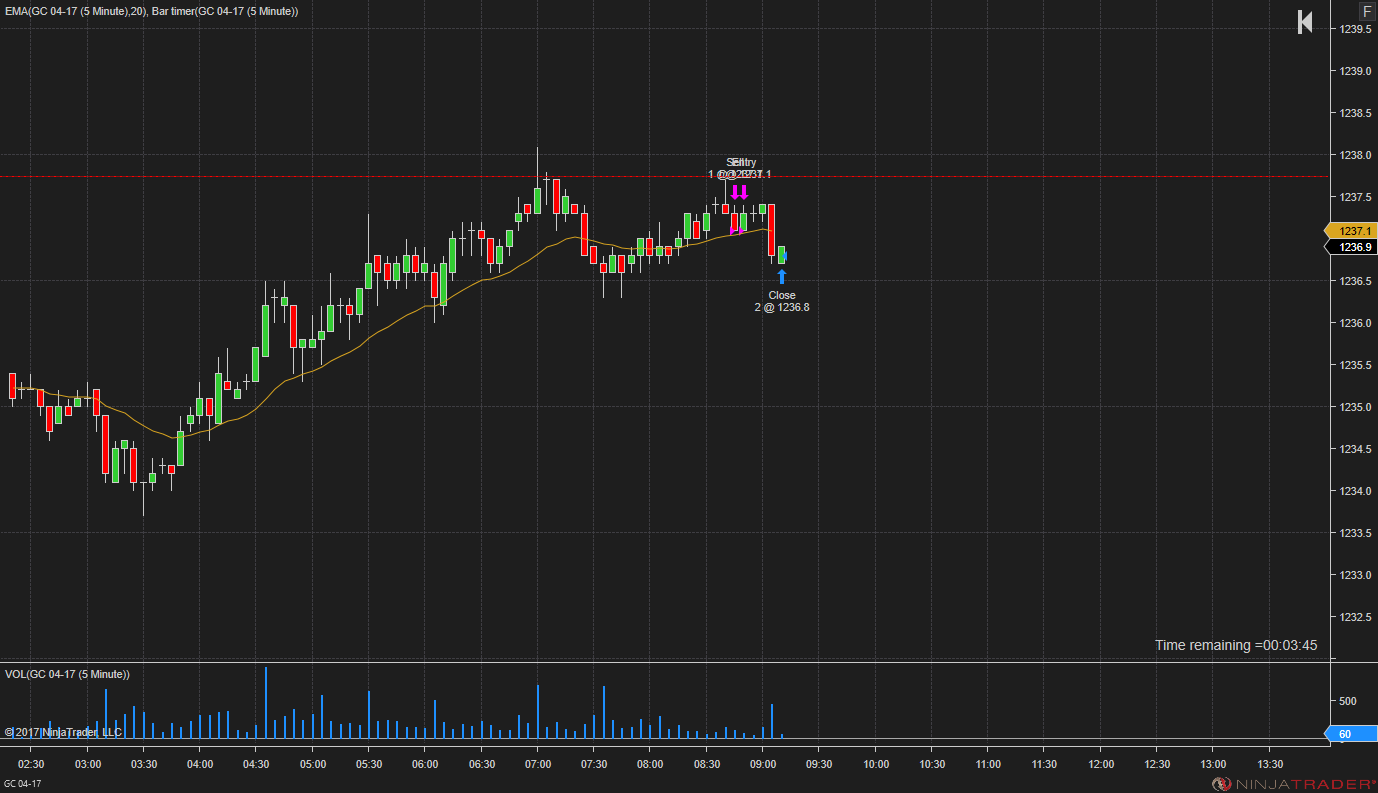Click the 02:30 time axis label
The height and width of the screenshot is (793, 1378).
pyautogui.click(x=31, y=764)
